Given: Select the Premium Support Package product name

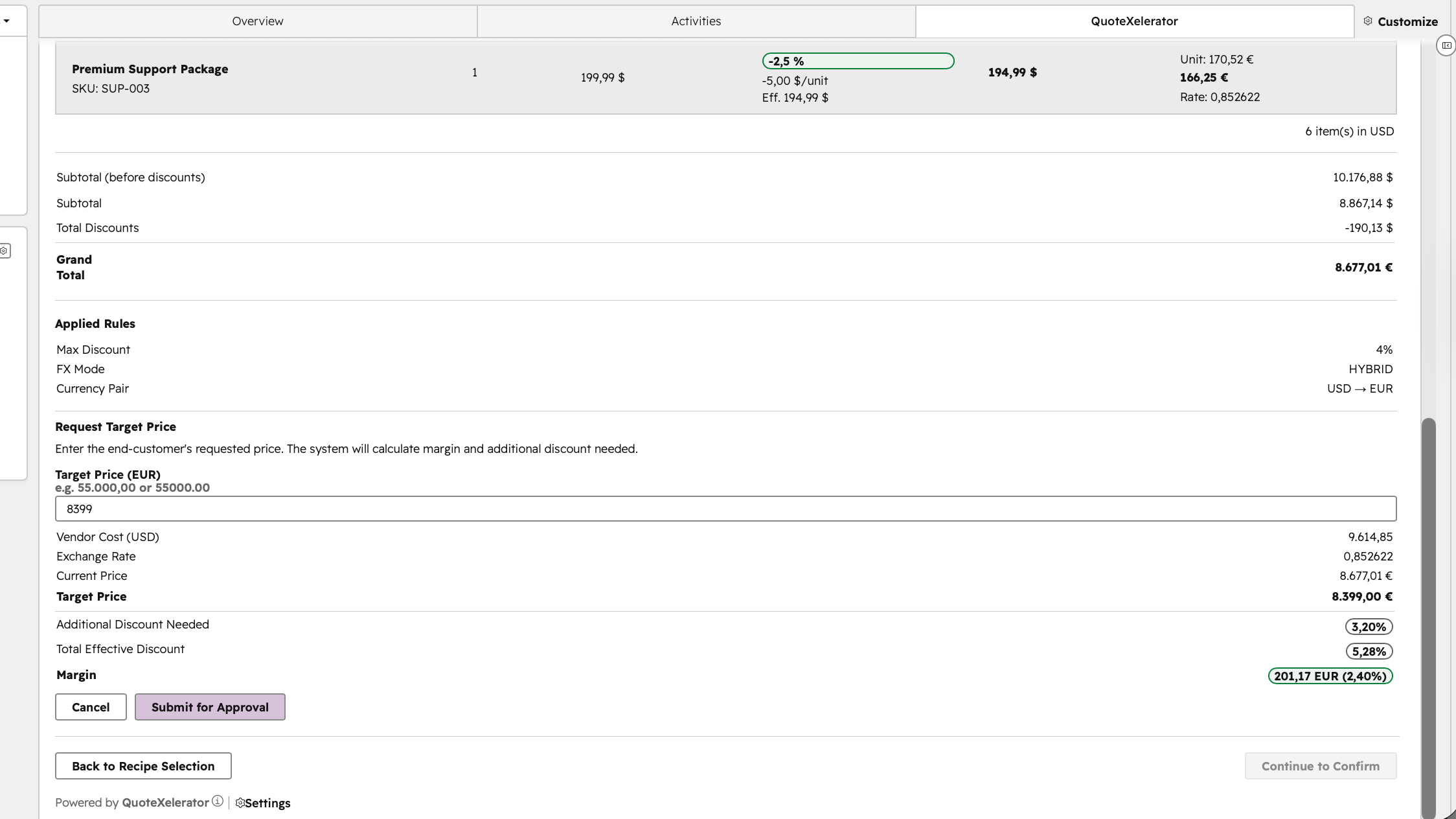Looking at the screenshot, I should coord(150,69).
